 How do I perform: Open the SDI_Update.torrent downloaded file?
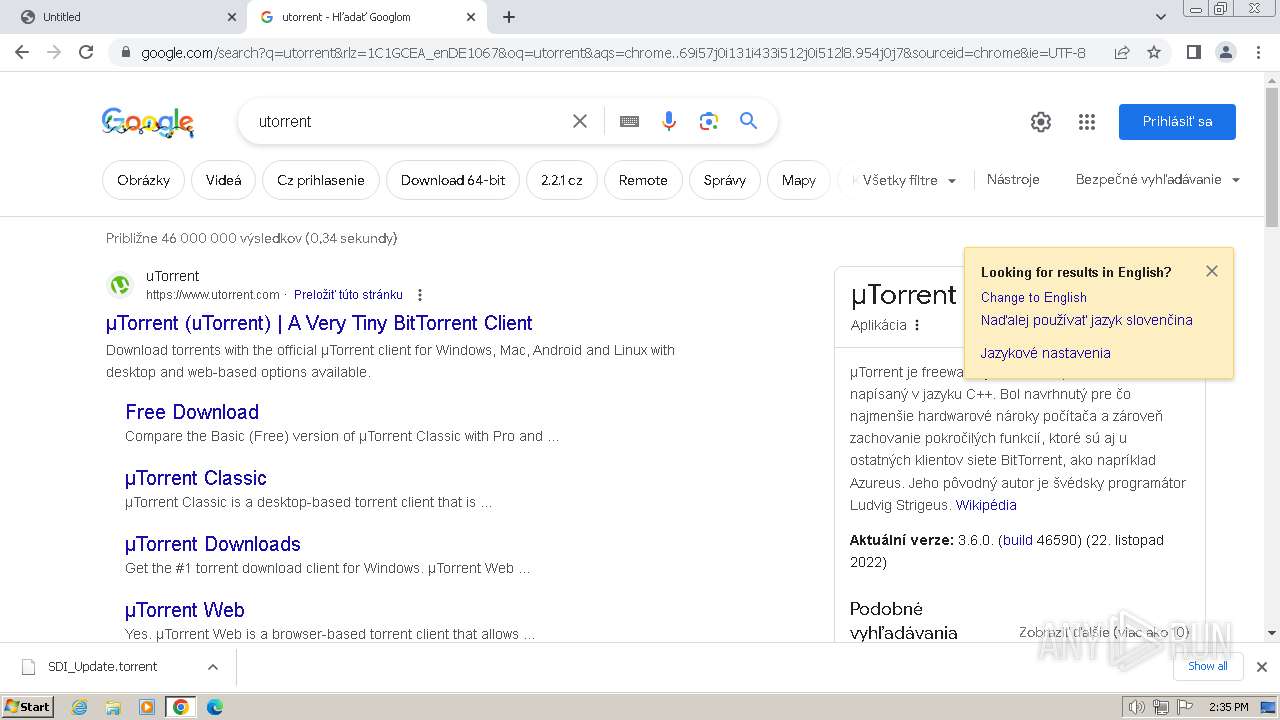[x=103, y=667]
